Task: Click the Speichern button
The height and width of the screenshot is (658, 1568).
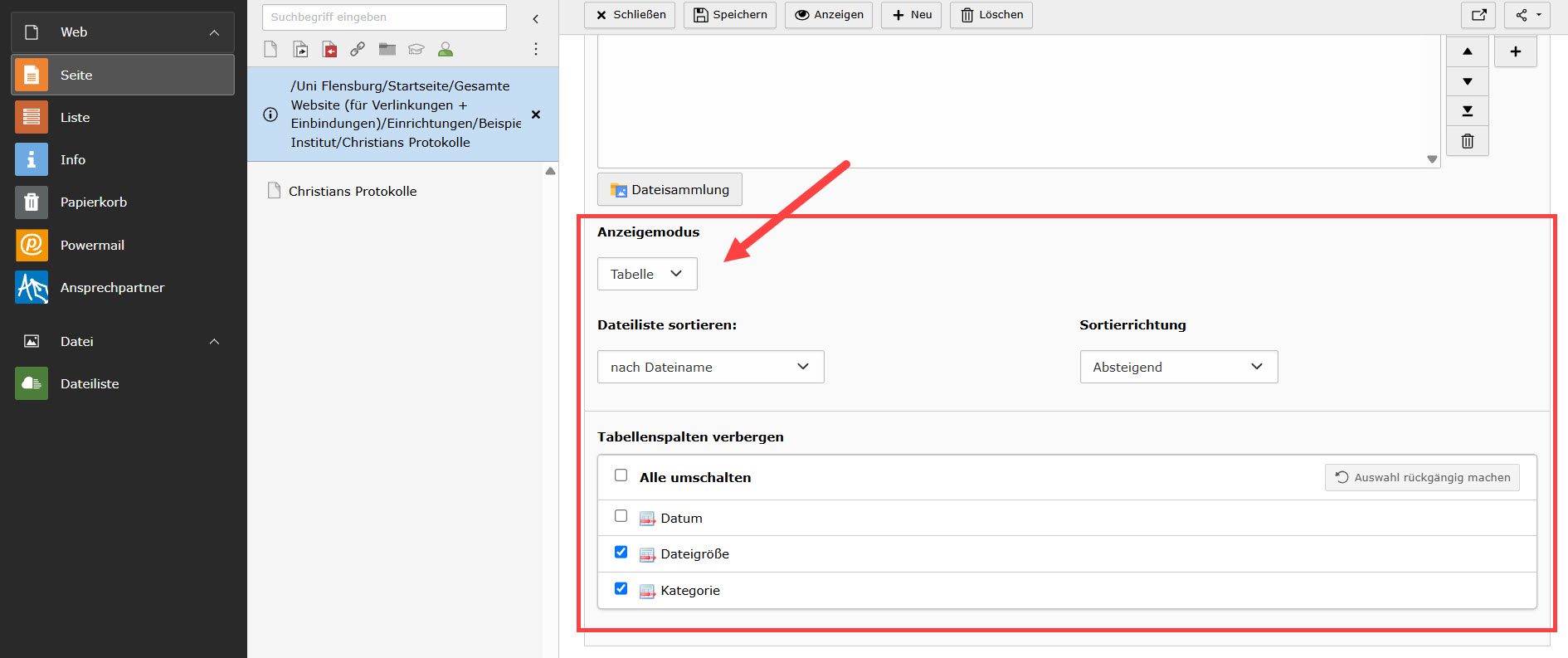Action: click(x=730, y=15)
